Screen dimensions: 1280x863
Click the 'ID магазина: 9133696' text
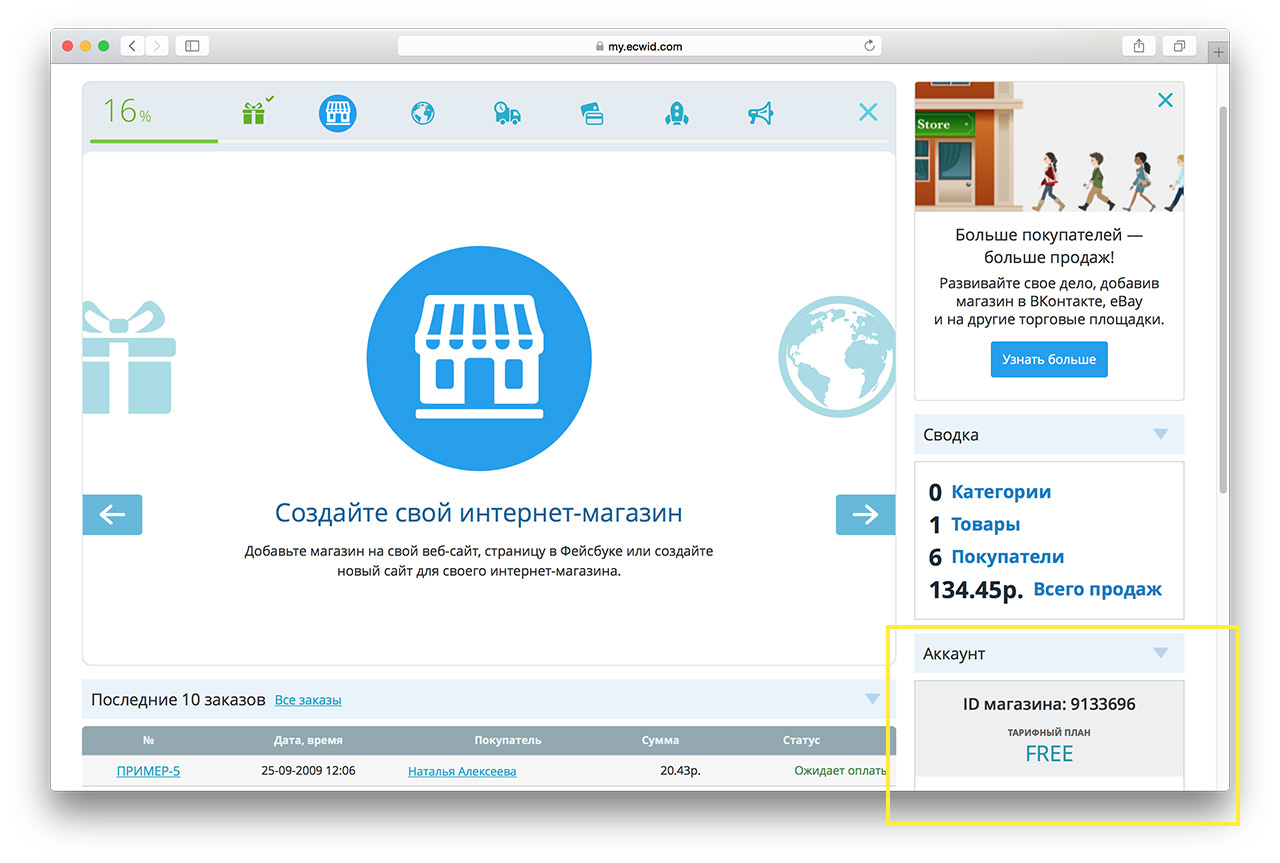[1049, 704]
